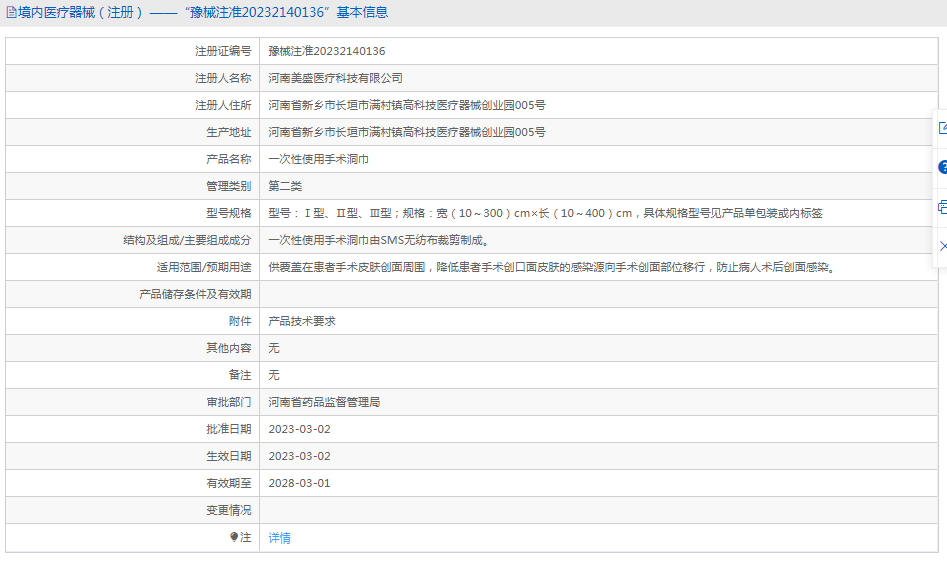The height and width of the screenshot is (562, 947).
Task: Click the 产品储存条件及有效期 label
Action: 195,294
